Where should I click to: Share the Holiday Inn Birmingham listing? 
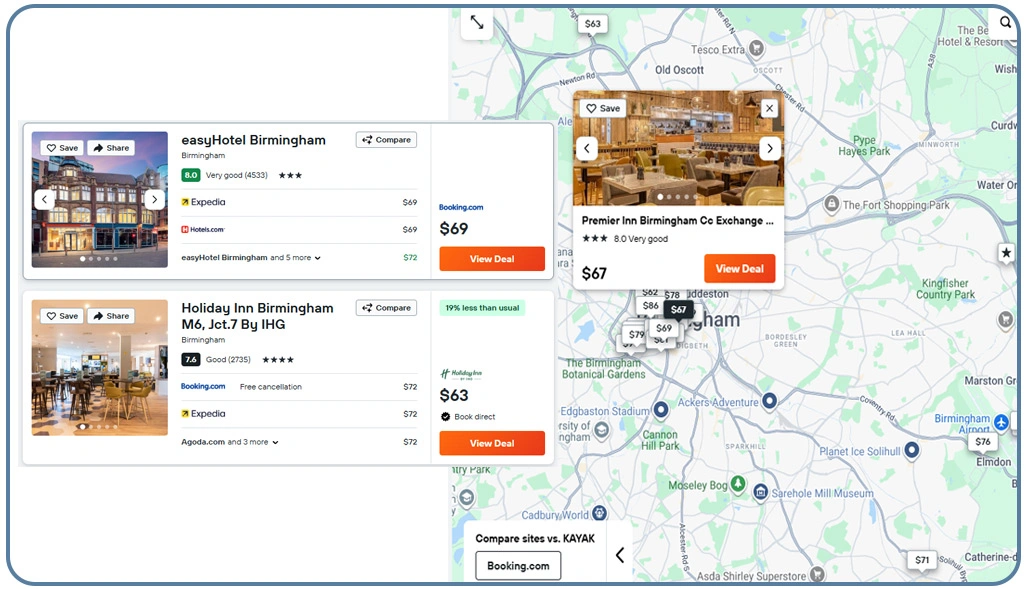click(111, 316)
